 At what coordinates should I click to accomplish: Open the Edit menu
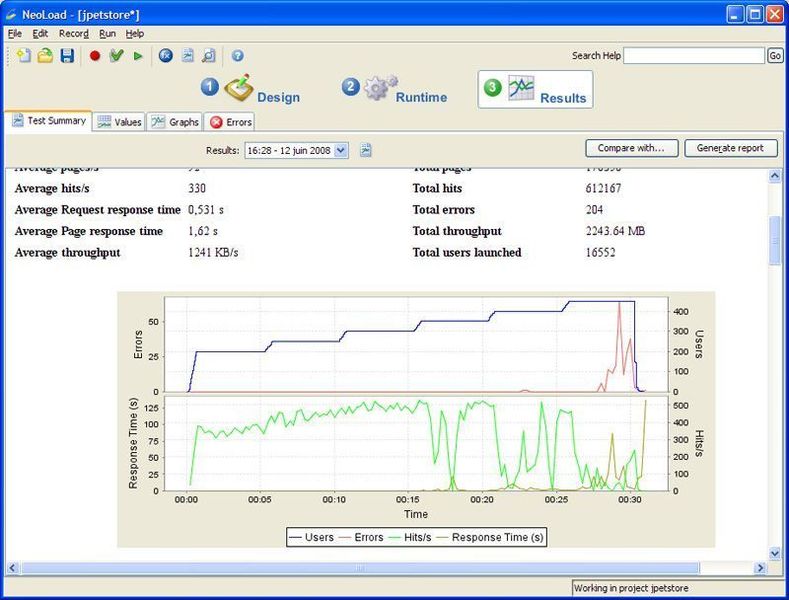coord(40,34)
